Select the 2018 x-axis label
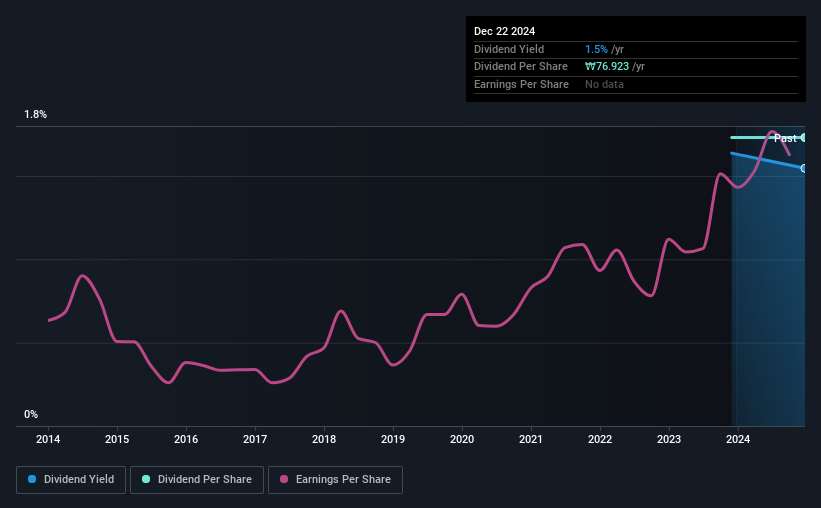The image size is (821, 508). [x=324, y=439]
